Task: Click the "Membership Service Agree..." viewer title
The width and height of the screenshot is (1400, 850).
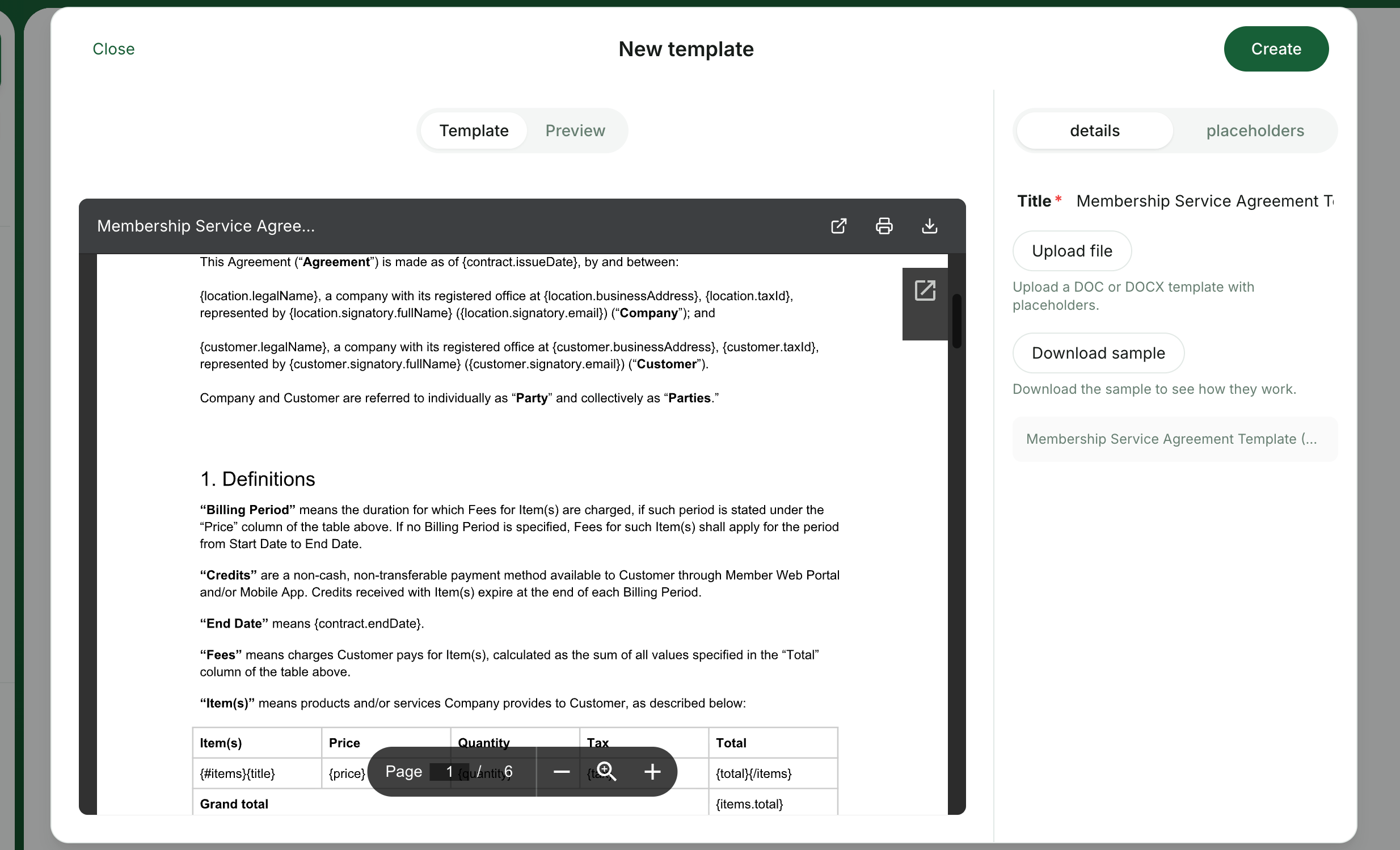Action: [x=206, y=226]
